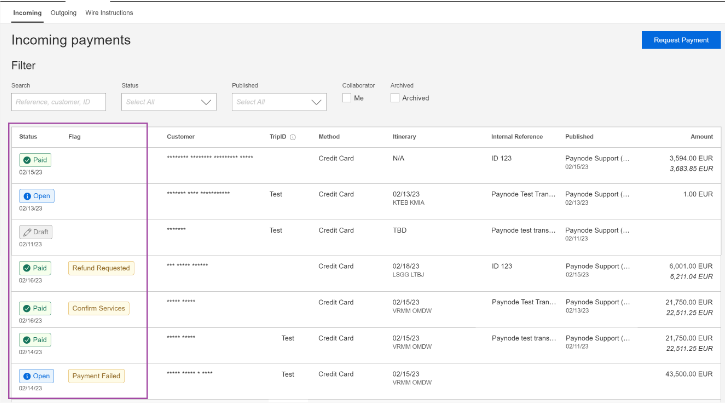Click the Customer column header
The width and height of the screenshot is (726, 403).
pos(181,137)
